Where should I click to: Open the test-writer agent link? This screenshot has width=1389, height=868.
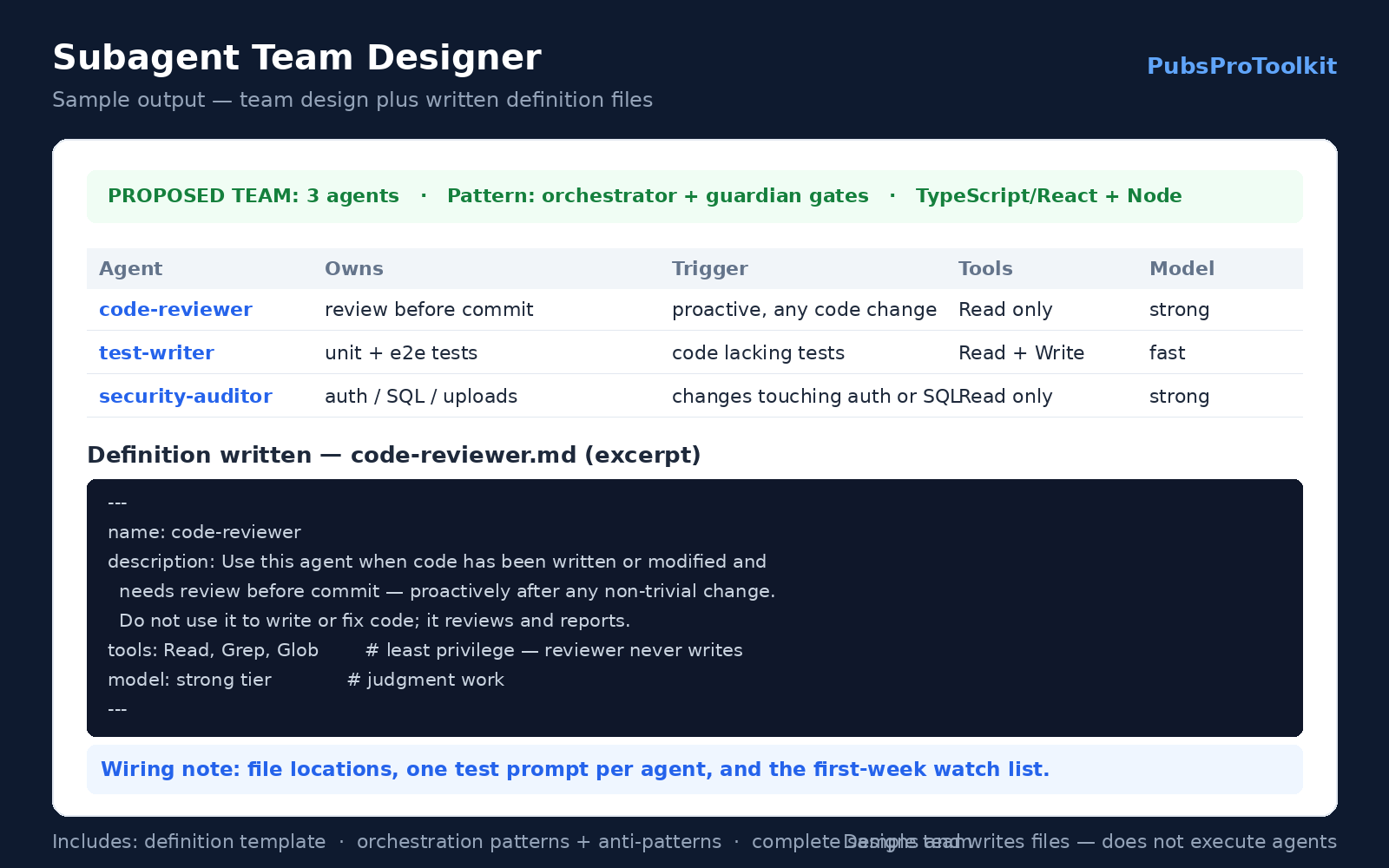pos(156,353)
